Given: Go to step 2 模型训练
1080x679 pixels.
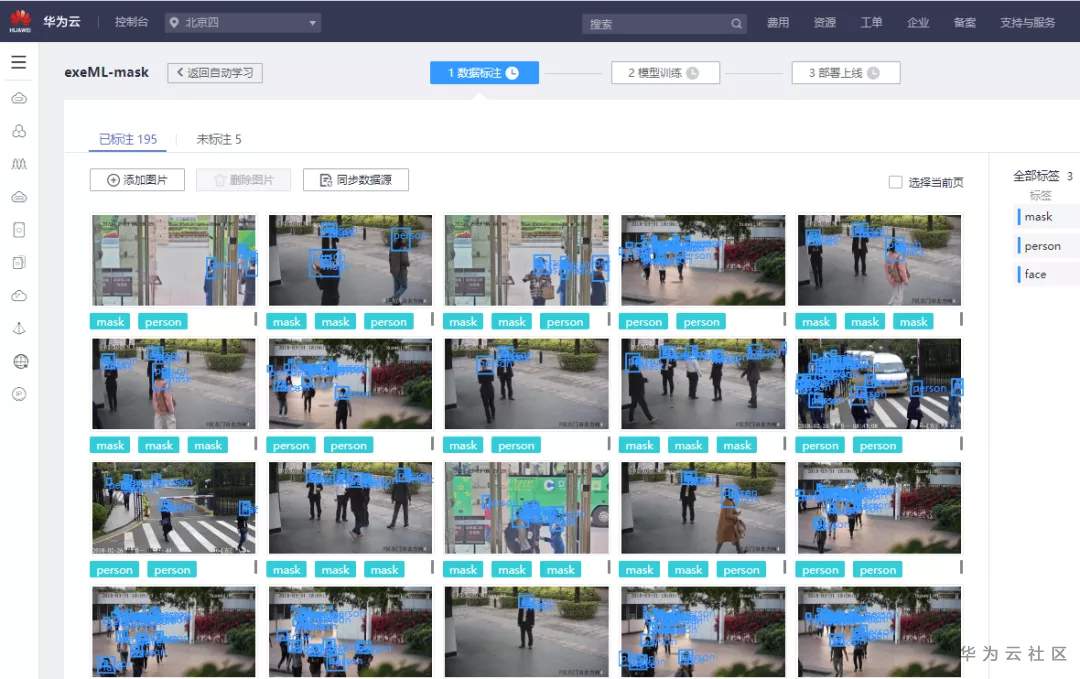Looking at the screenshot, I should [665, 73].
